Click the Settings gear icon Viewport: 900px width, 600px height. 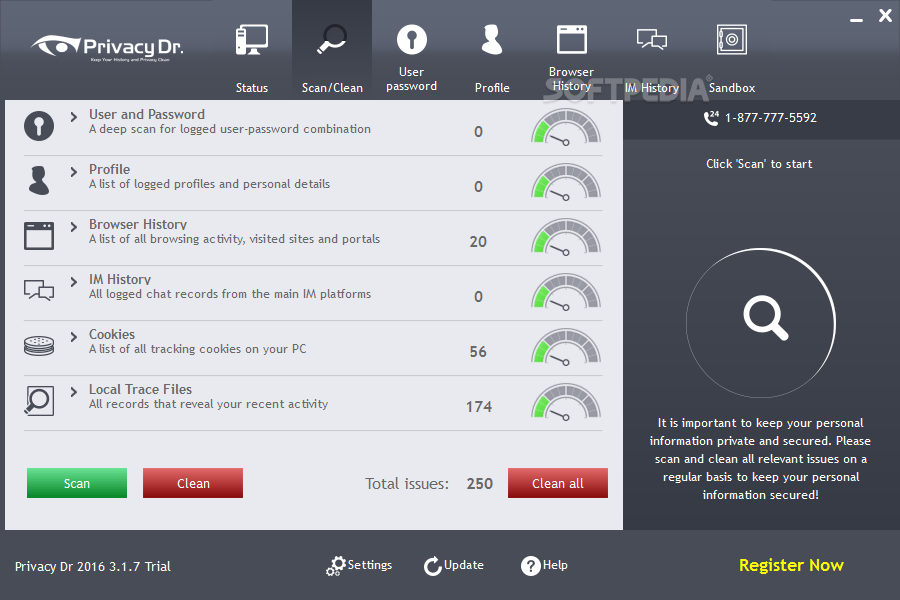[336, 566]
